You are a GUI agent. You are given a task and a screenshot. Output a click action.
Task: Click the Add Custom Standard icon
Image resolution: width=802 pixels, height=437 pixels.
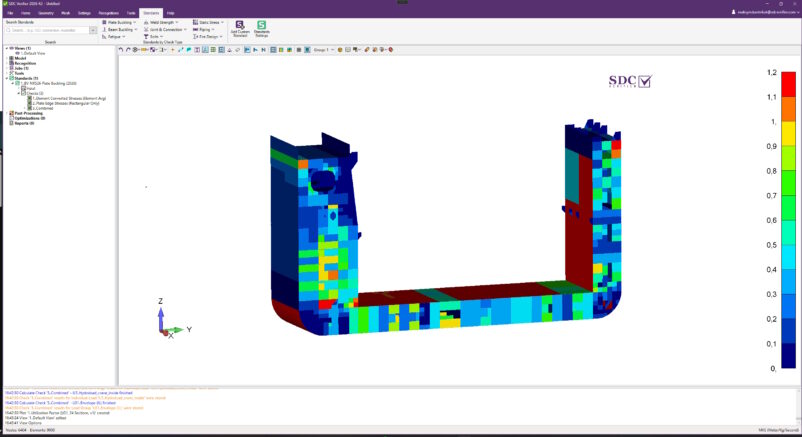[239, 25]
